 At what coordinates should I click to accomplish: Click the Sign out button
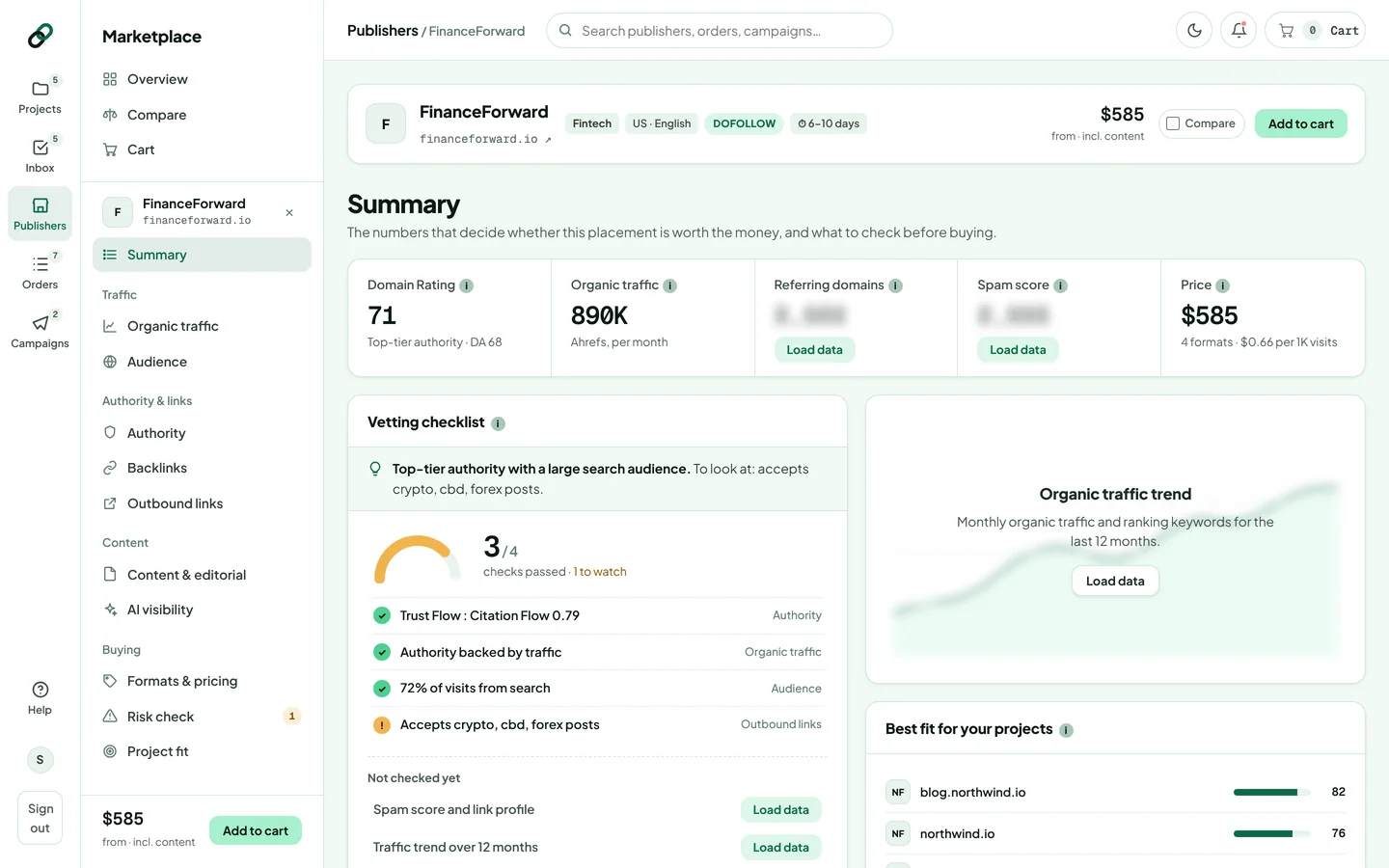40,818
